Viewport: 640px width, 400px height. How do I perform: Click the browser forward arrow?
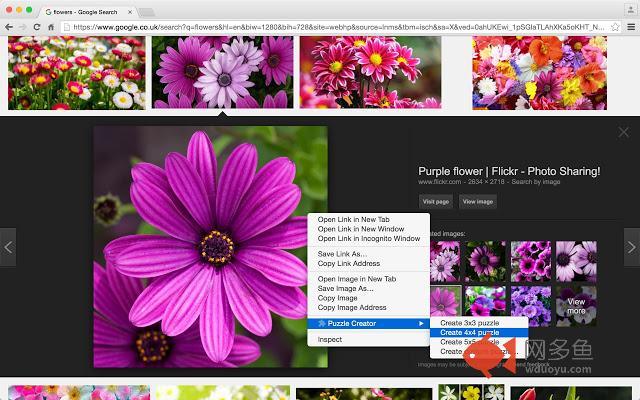[22, 27]
